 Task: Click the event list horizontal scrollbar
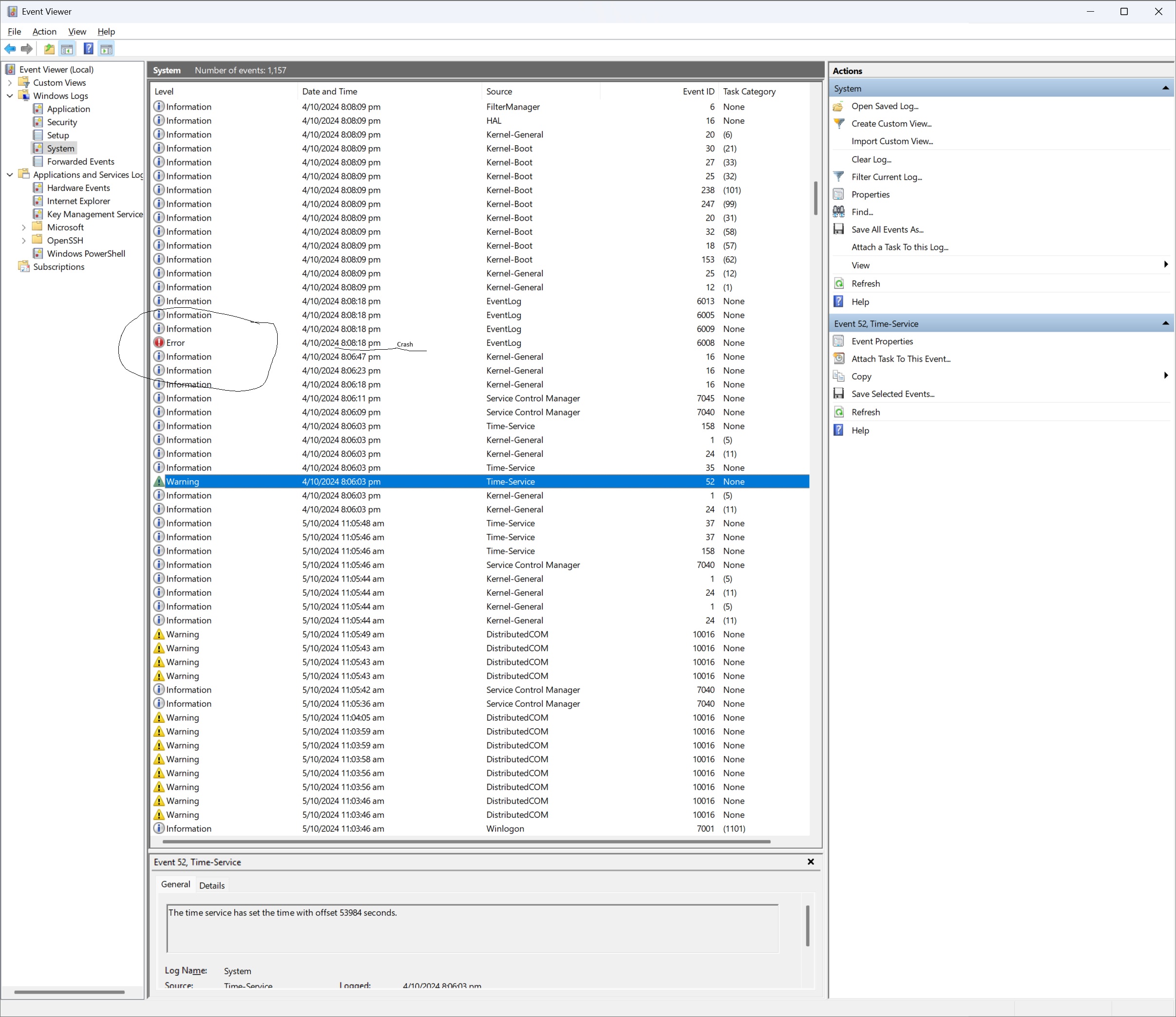466,842
